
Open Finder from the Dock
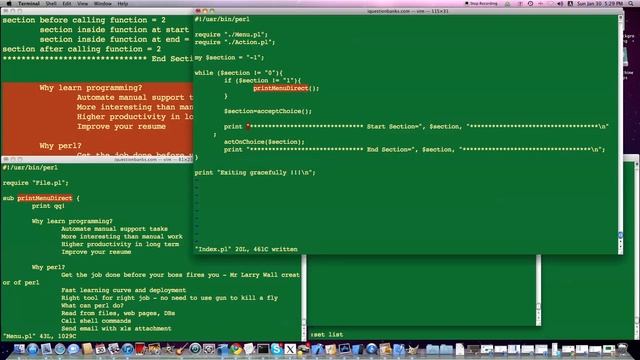pos(19,349)
